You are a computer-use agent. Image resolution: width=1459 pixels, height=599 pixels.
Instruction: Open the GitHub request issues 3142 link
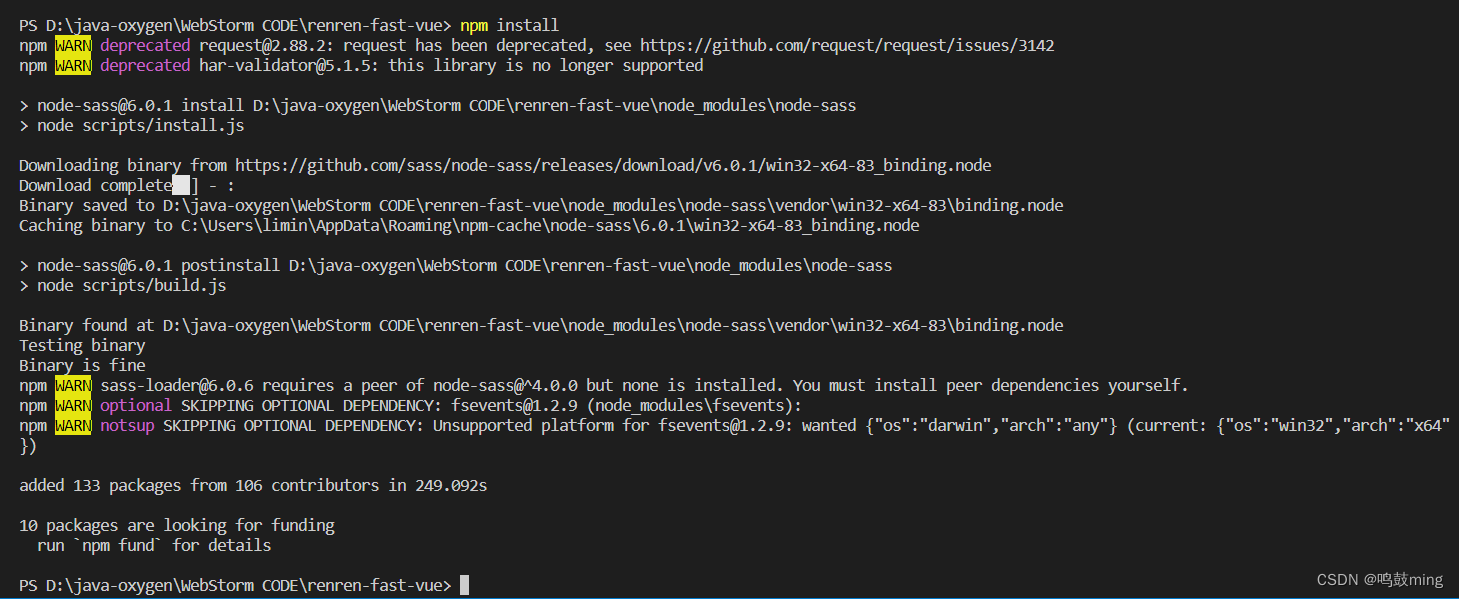point(847,45)
